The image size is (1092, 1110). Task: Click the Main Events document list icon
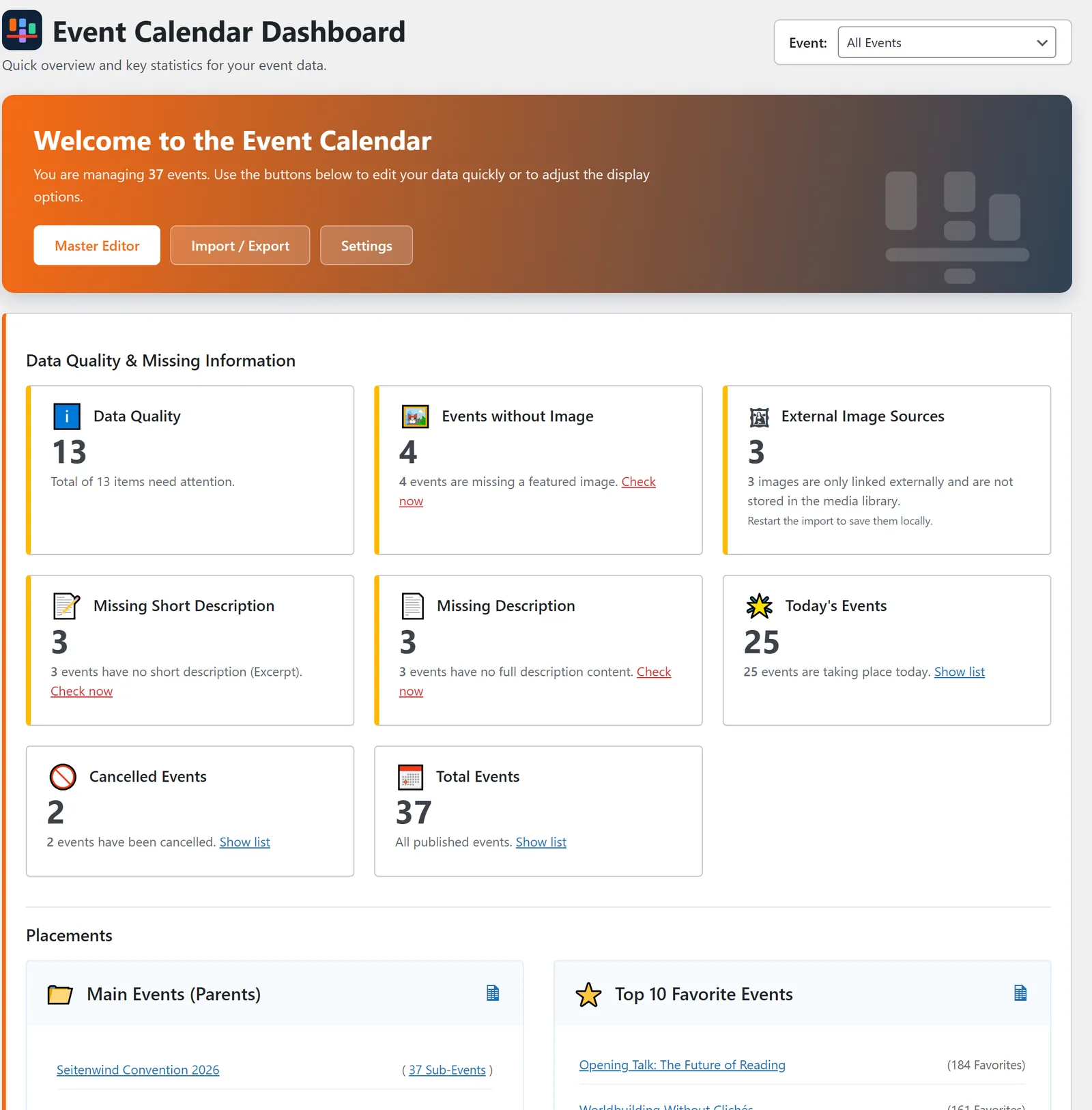[493, 993]
